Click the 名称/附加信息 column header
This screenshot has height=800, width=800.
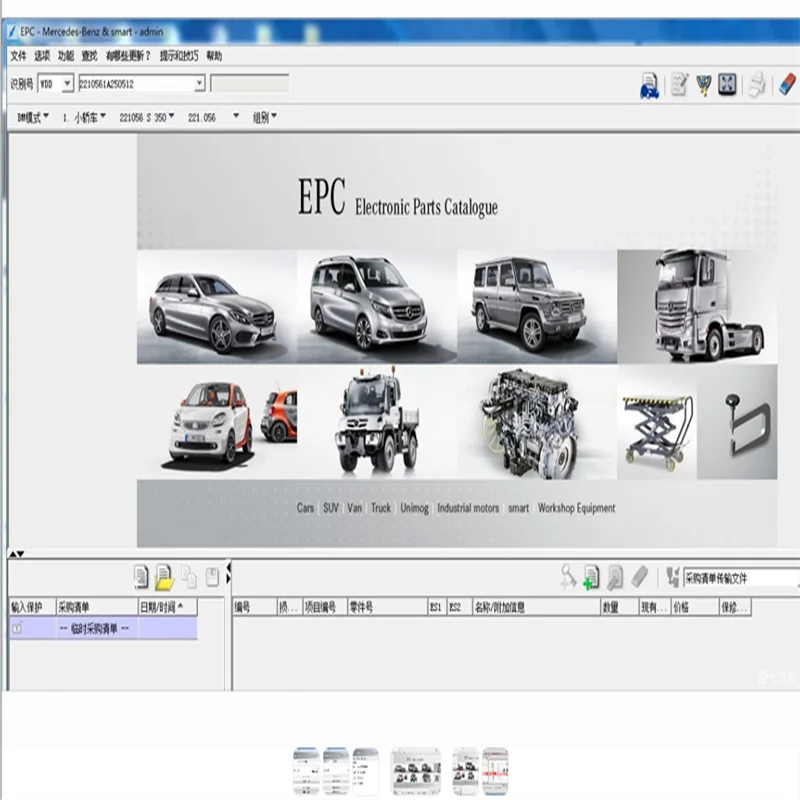536,607
